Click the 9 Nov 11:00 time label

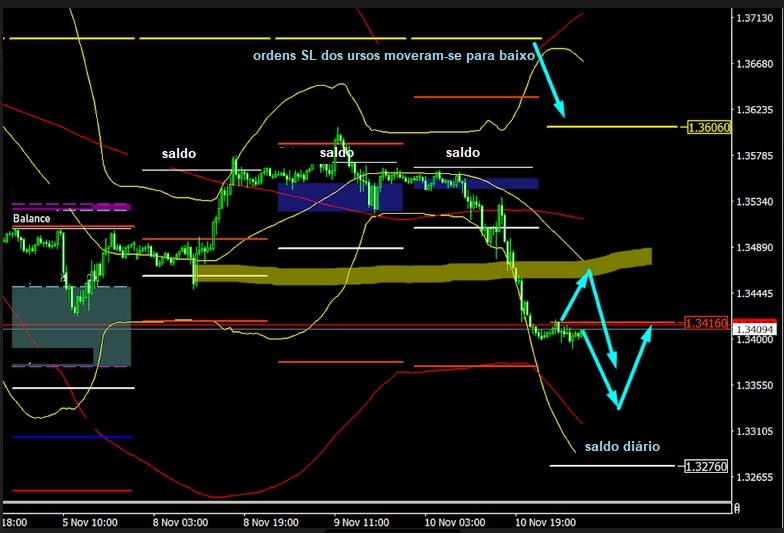(x=362, y=522)
